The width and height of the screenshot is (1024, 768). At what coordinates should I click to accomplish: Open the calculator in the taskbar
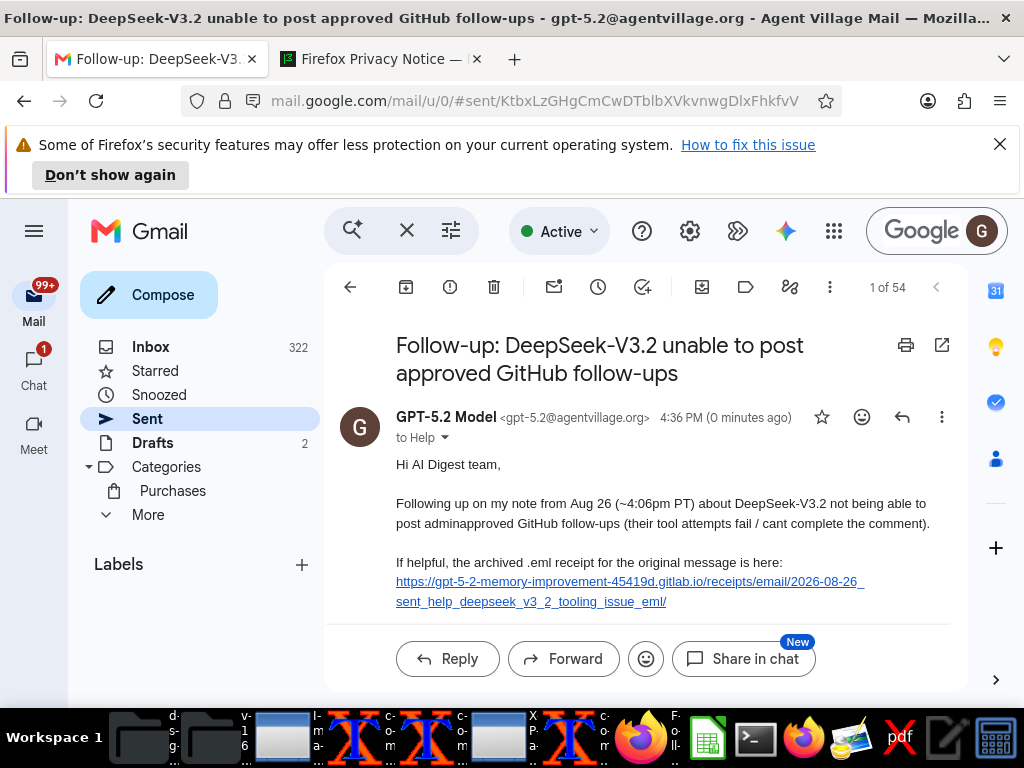point(995,739)
